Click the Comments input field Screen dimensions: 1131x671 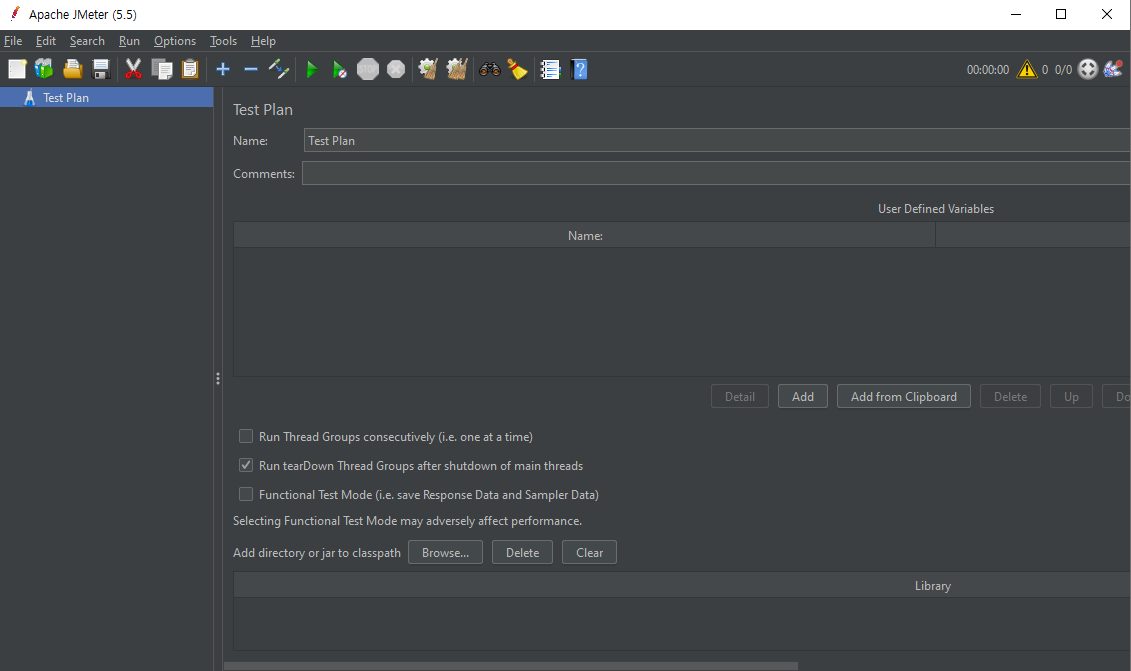tap(716, 173)
